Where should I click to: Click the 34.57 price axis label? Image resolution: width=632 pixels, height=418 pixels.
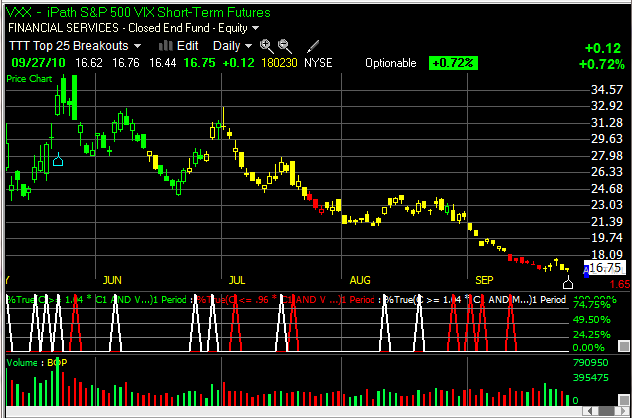coord(607,89)
